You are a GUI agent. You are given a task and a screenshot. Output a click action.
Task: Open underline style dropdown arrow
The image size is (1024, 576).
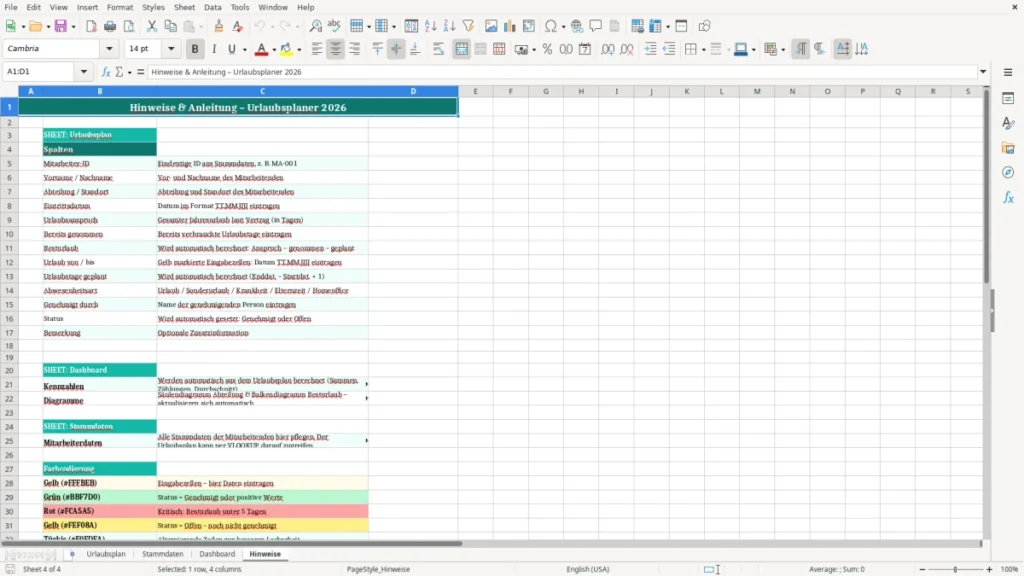244,50
